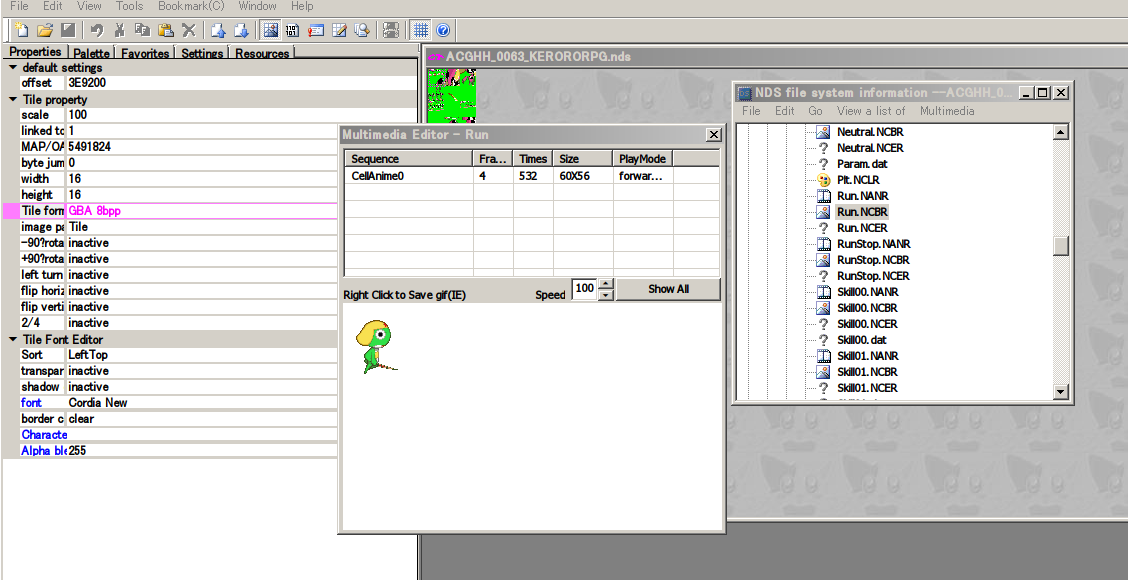
Task: Select the tile image viewer icon
Action: pyautogui.click(x=270, y=30)
